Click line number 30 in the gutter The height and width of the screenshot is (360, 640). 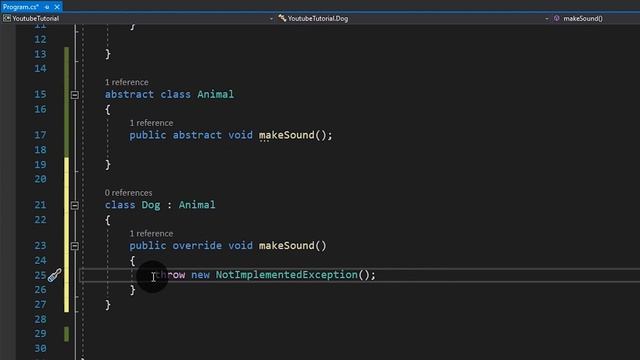[40, 349]
